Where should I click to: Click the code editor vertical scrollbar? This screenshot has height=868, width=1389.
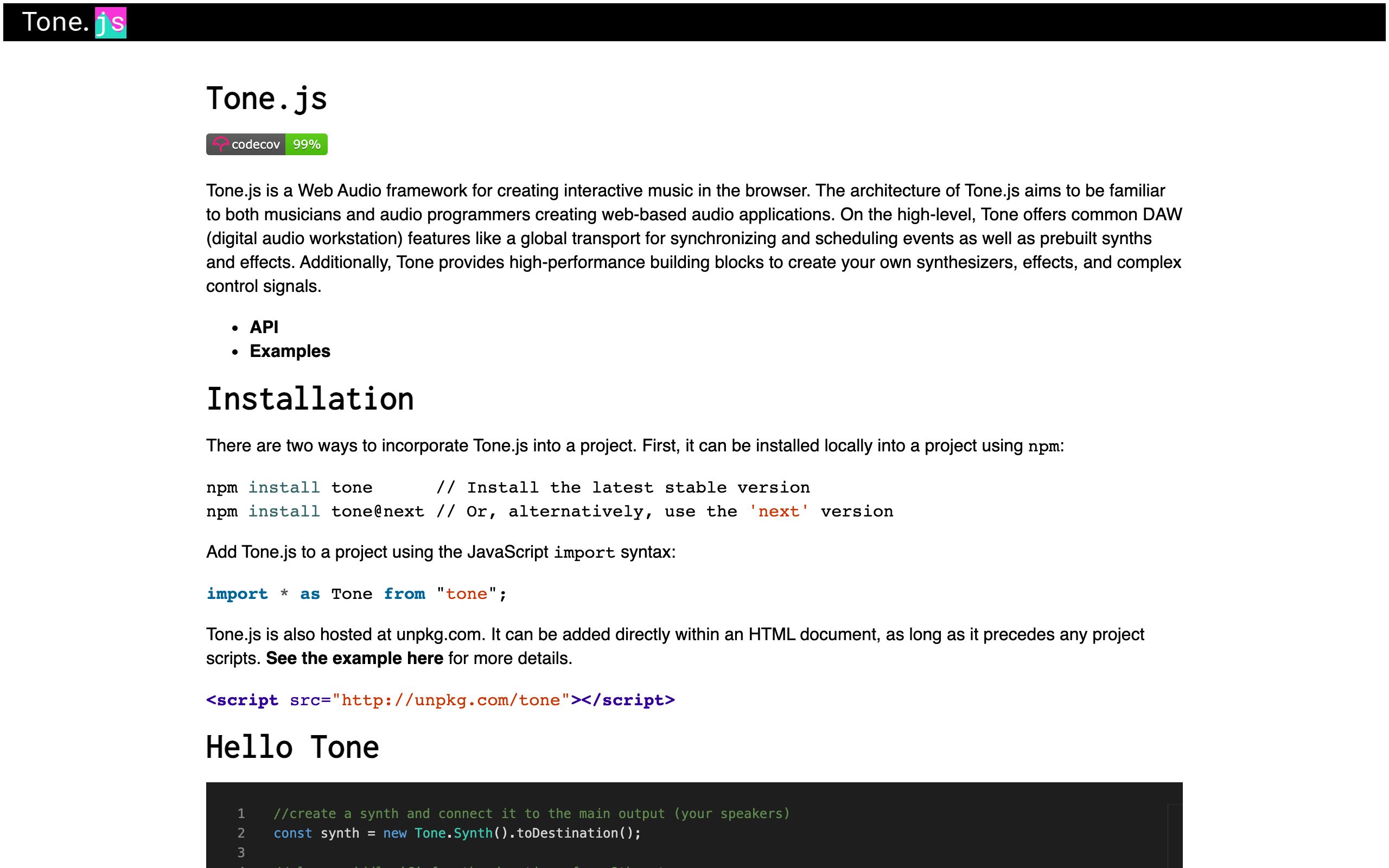(1175, 836)
